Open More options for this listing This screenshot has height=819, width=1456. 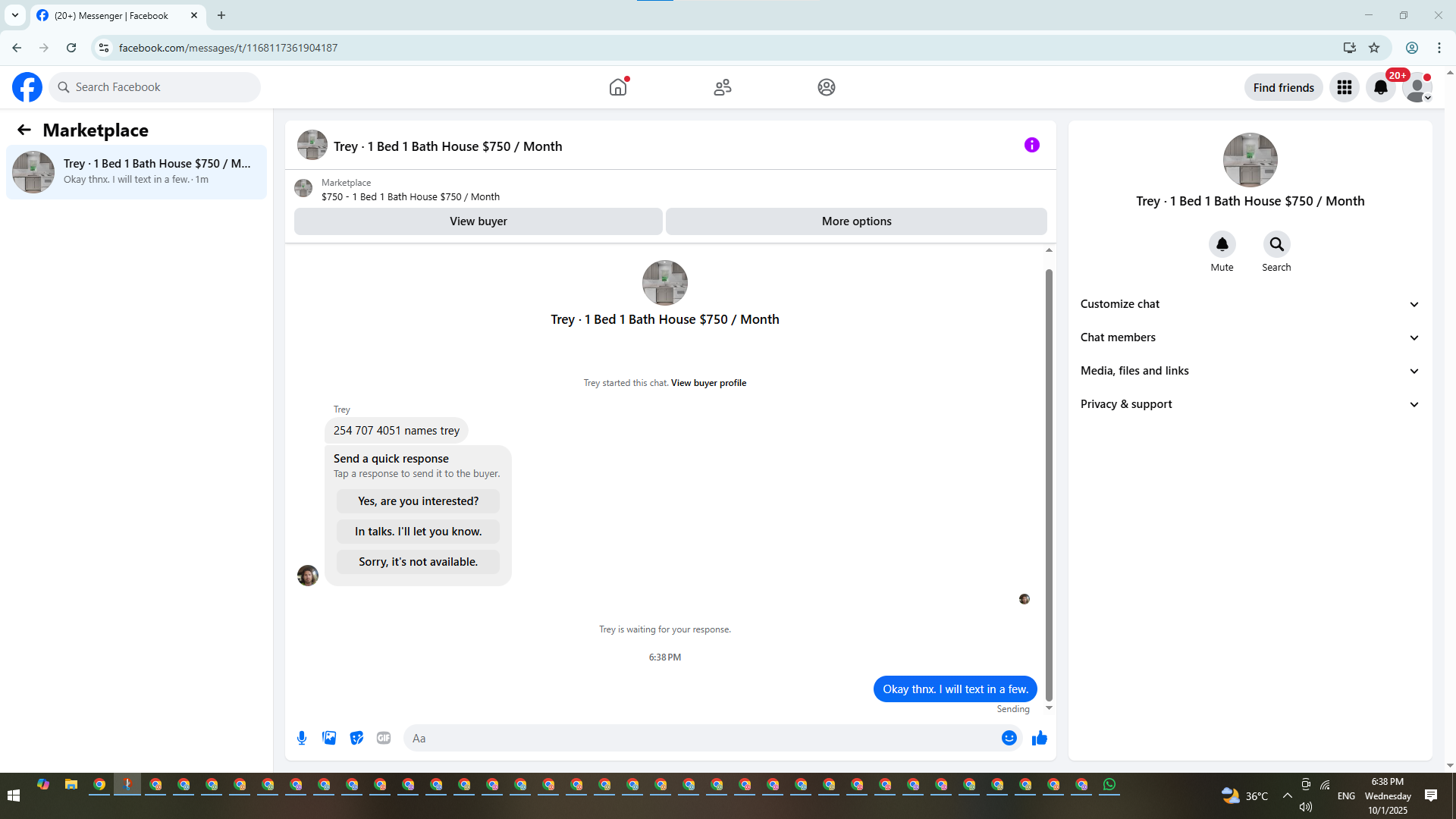click(x=857, y=221)
